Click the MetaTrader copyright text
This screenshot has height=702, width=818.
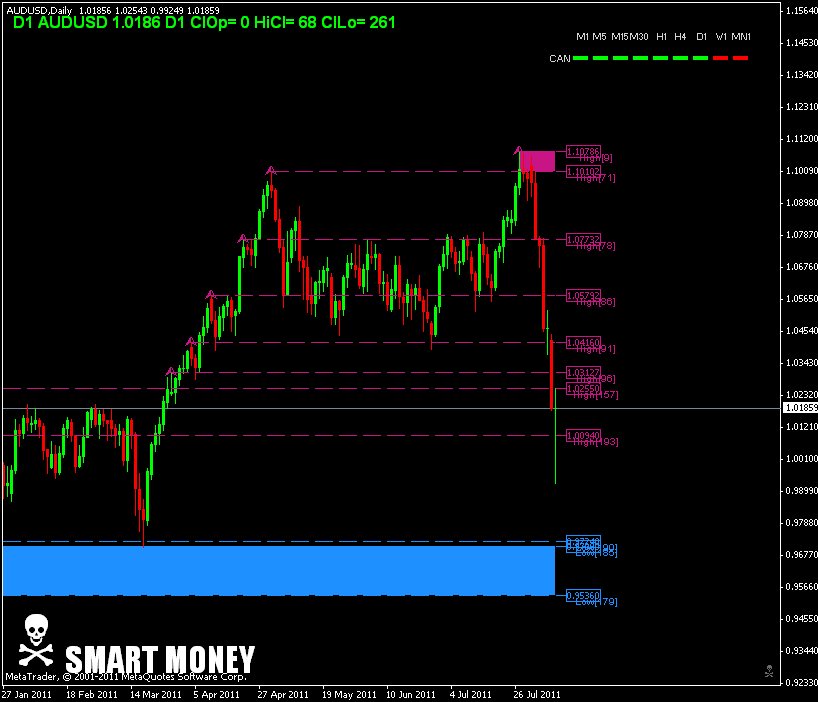coord(126,677)
